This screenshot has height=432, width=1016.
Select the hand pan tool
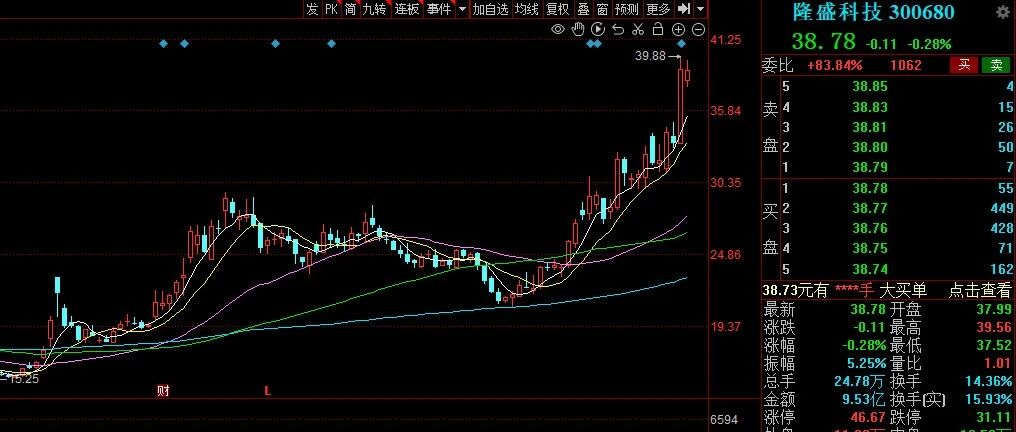578,29
